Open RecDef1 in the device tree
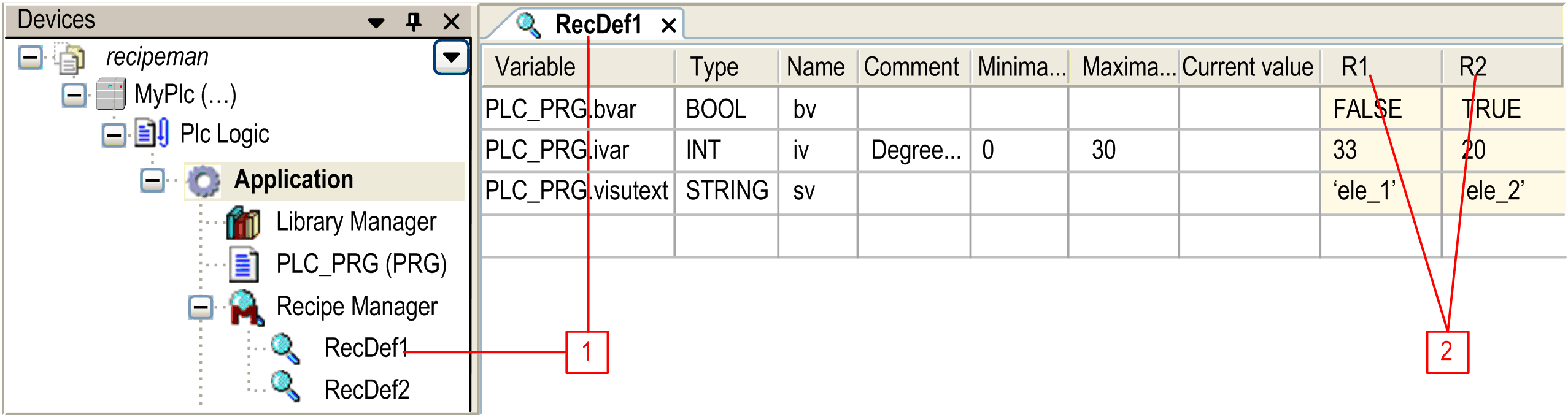Screen dimensions: 1568x417 (365, 348)
